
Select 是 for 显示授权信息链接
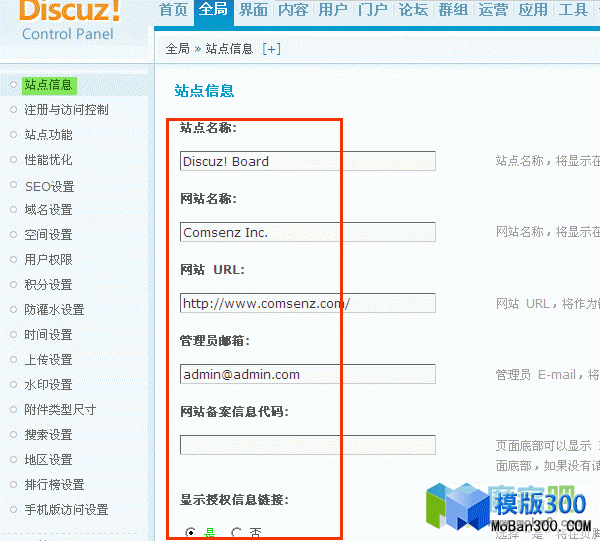click(190, 532)
